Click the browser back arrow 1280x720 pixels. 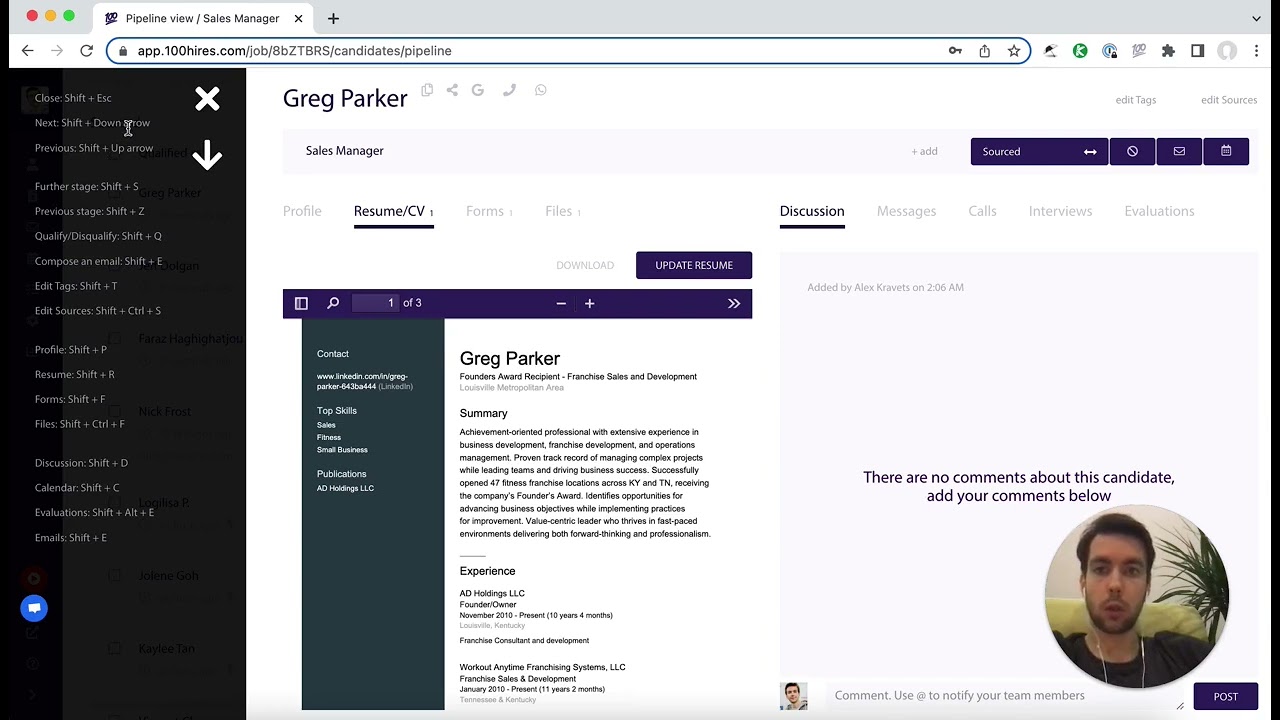click(27, 51)
